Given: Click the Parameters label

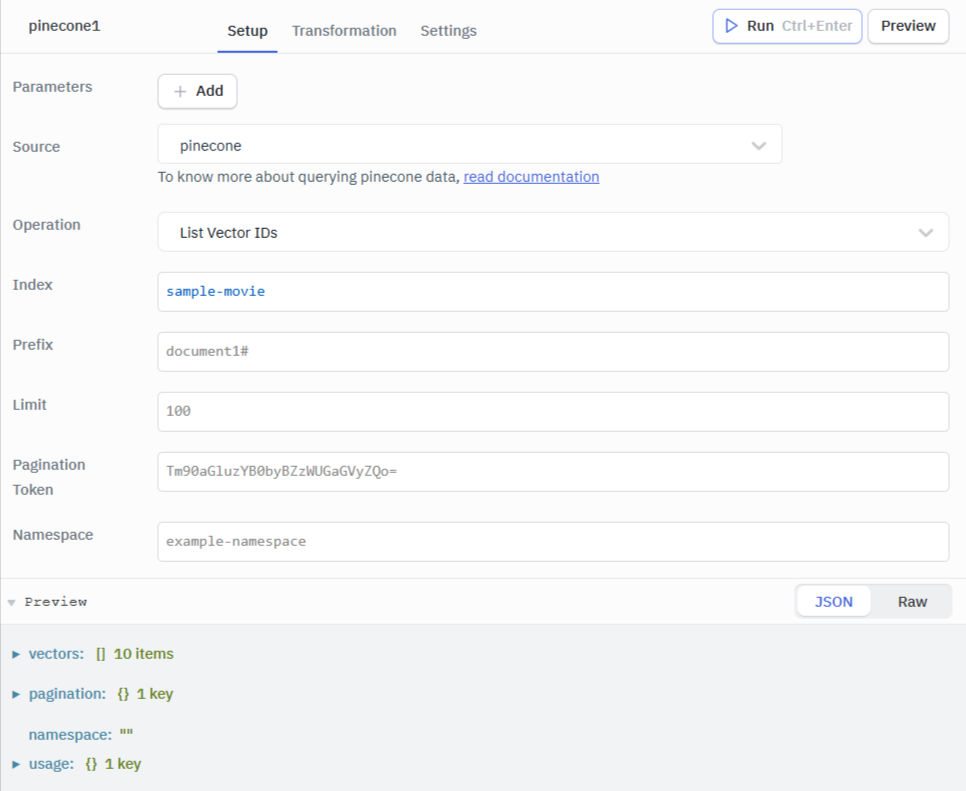Looking at the screenshot, I should (x=52, y=87).
